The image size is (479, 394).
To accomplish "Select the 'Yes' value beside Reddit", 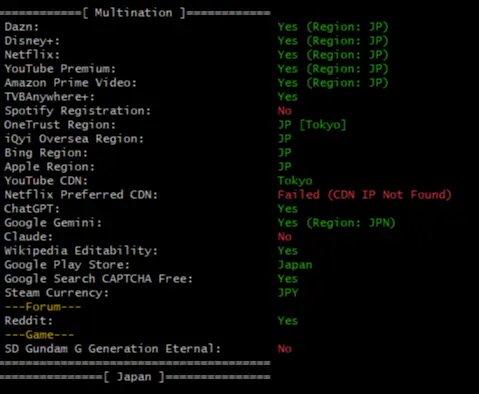I will (x=288, y=321).
